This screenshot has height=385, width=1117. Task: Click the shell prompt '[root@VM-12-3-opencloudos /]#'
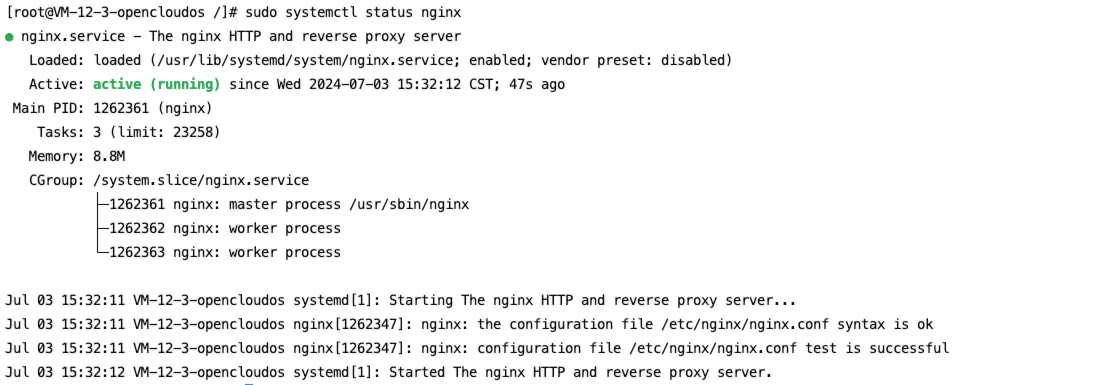(x=121, y=13)
